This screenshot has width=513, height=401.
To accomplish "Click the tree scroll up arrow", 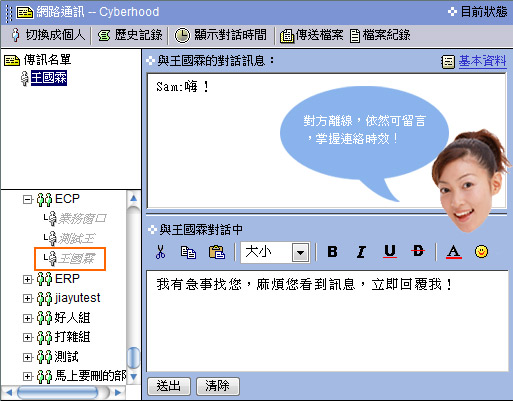I will pyautogui.click(x=134, y=198).
